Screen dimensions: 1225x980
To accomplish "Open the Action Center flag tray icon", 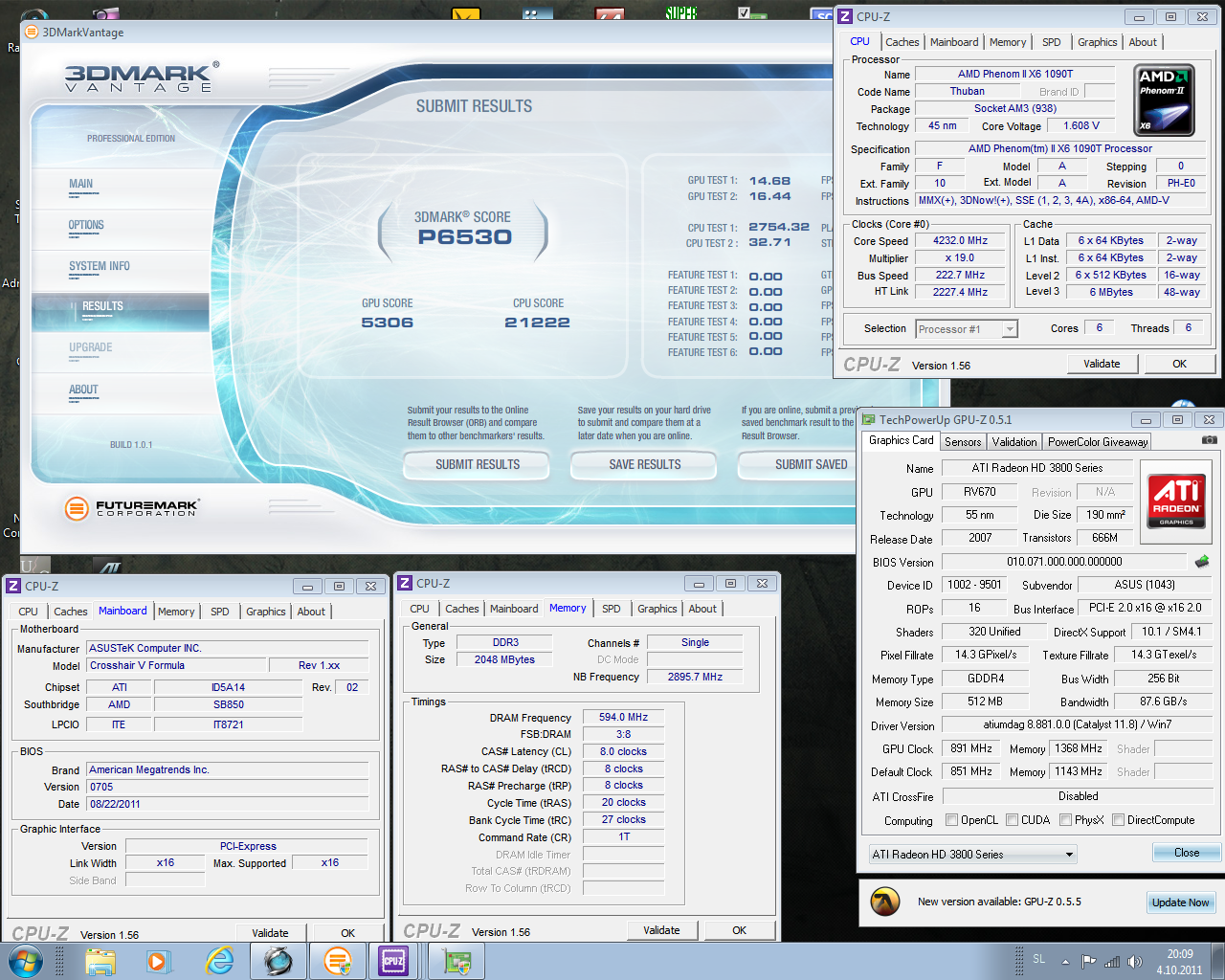I will [1088, 962].
